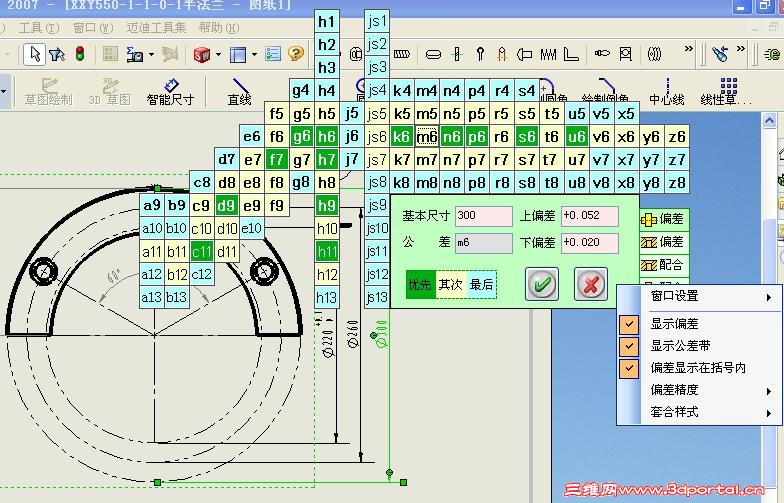
Task: Select the 最后 last-choice filter
Action: pos(482,284)
